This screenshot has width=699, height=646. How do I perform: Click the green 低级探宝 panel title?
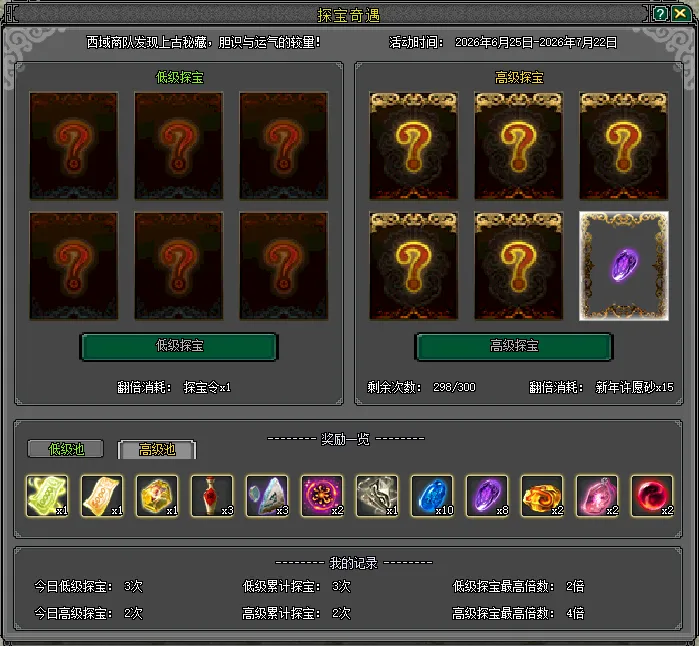click(179, 77)
